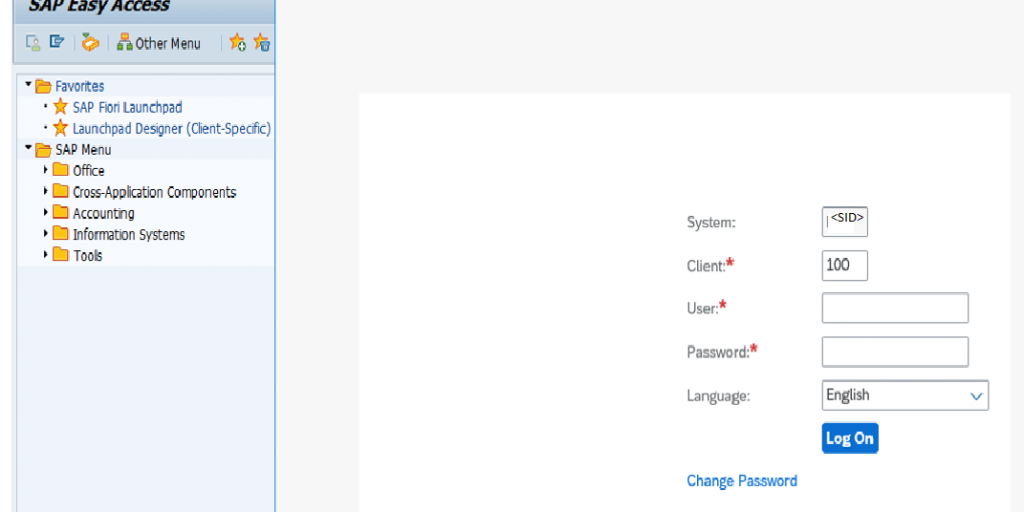The height and width of the screenshot is (512, 1024).
Task: Click the Delete Favorites star-trash icon
Action: point(261,43)
